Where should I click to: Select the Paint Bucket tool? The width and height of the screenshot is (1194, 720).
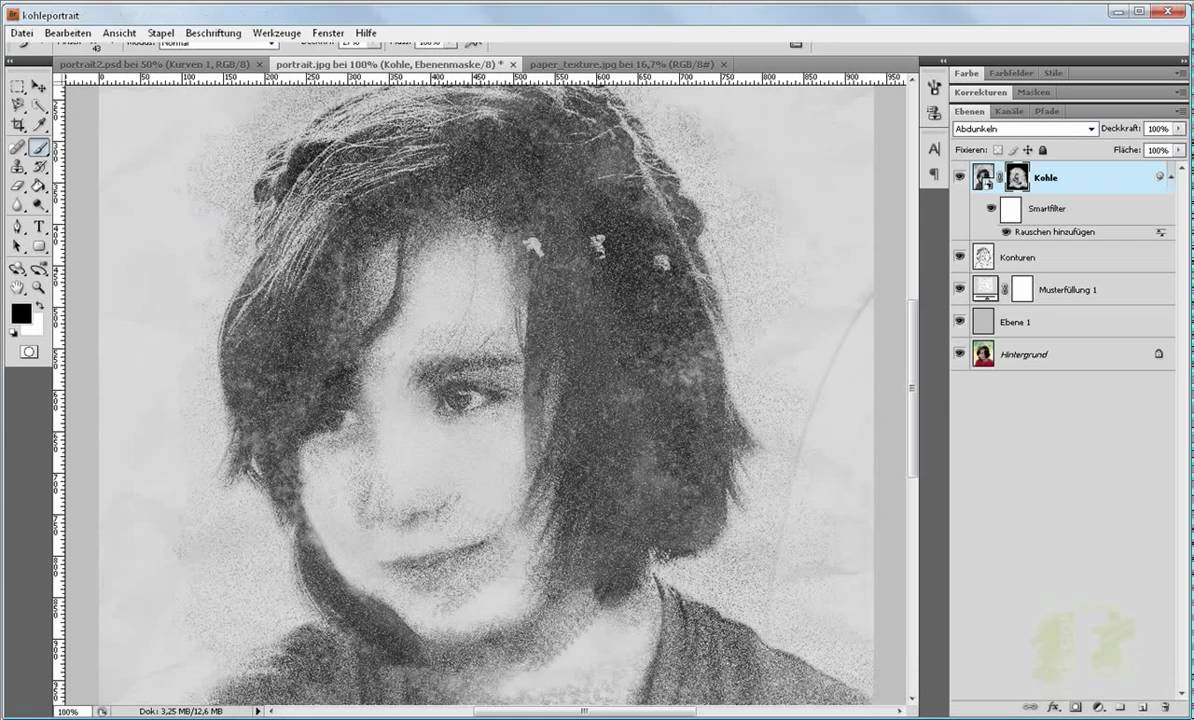coord(39,186)
